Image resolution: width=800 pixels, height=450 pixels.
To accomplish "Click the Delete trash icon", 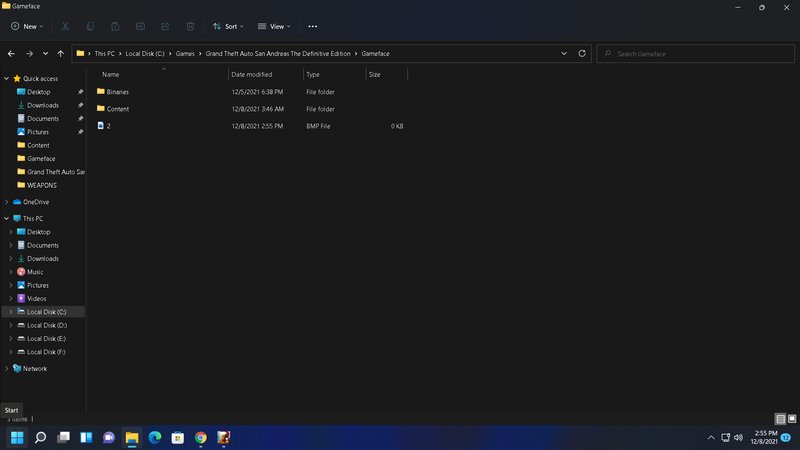I will tap(190, 27).
